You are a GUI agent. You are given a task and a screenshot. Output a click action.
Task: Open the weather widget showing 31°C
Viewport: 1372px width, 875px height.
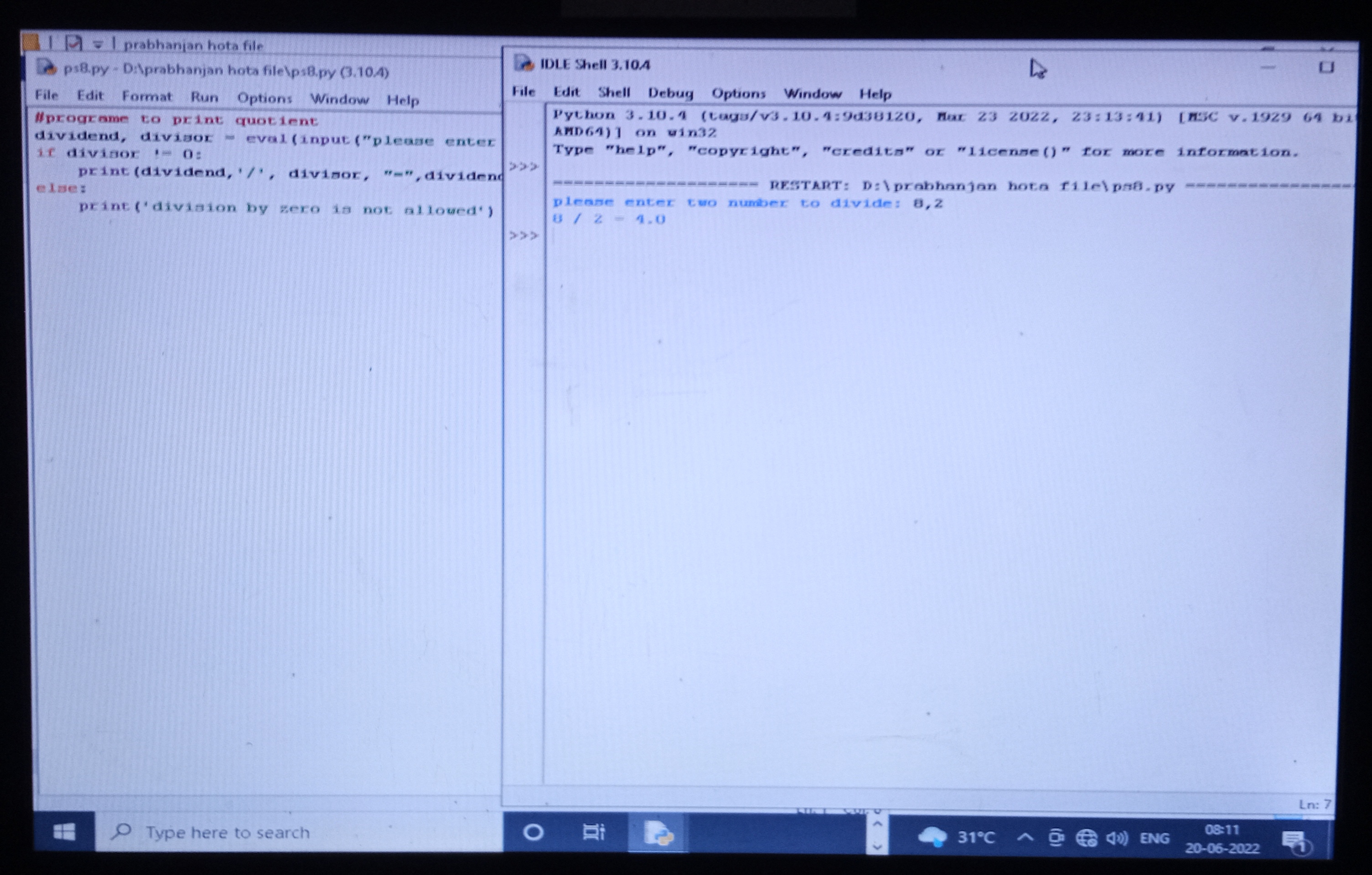[957, 838]
